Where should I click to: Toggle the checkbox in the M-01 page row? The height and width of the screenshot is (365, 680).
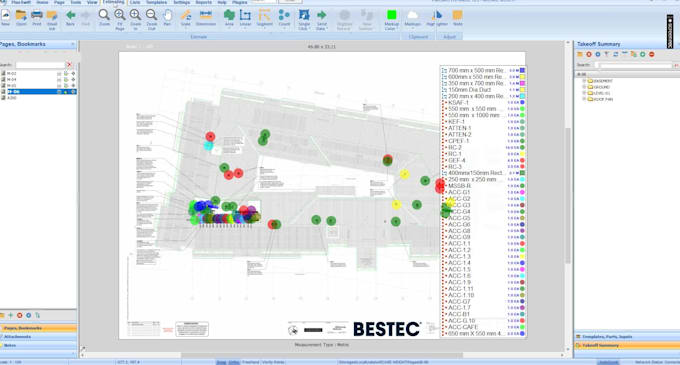[59, 85]
